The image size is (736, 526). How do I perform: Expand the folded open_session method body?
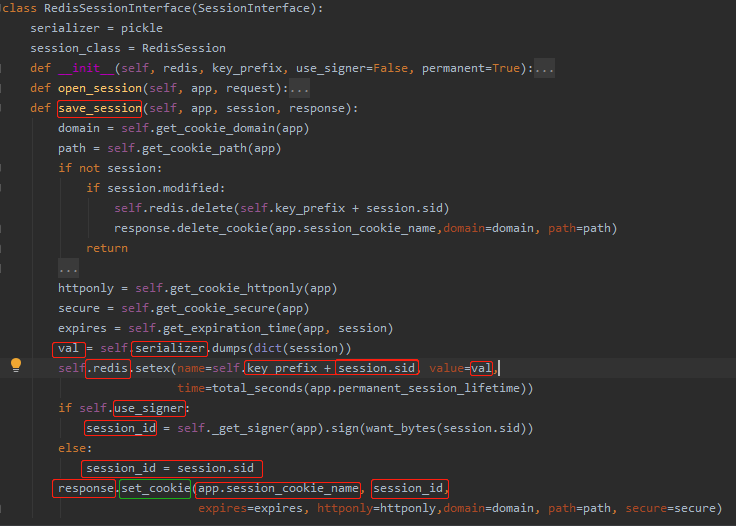tap(299, 89)
